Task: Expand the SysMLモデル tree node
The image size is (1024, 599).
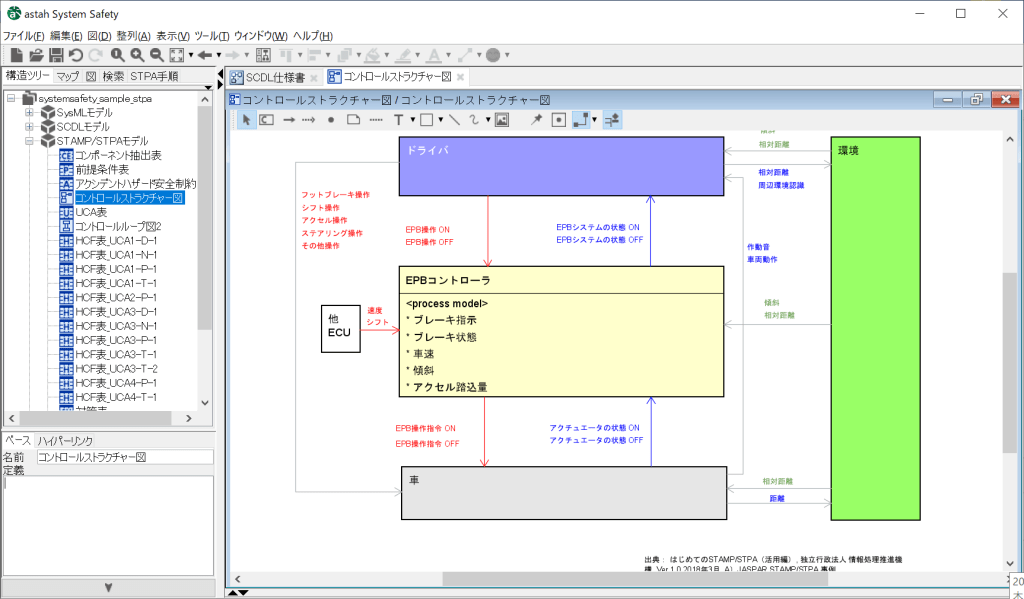Action: pos(29,113)
